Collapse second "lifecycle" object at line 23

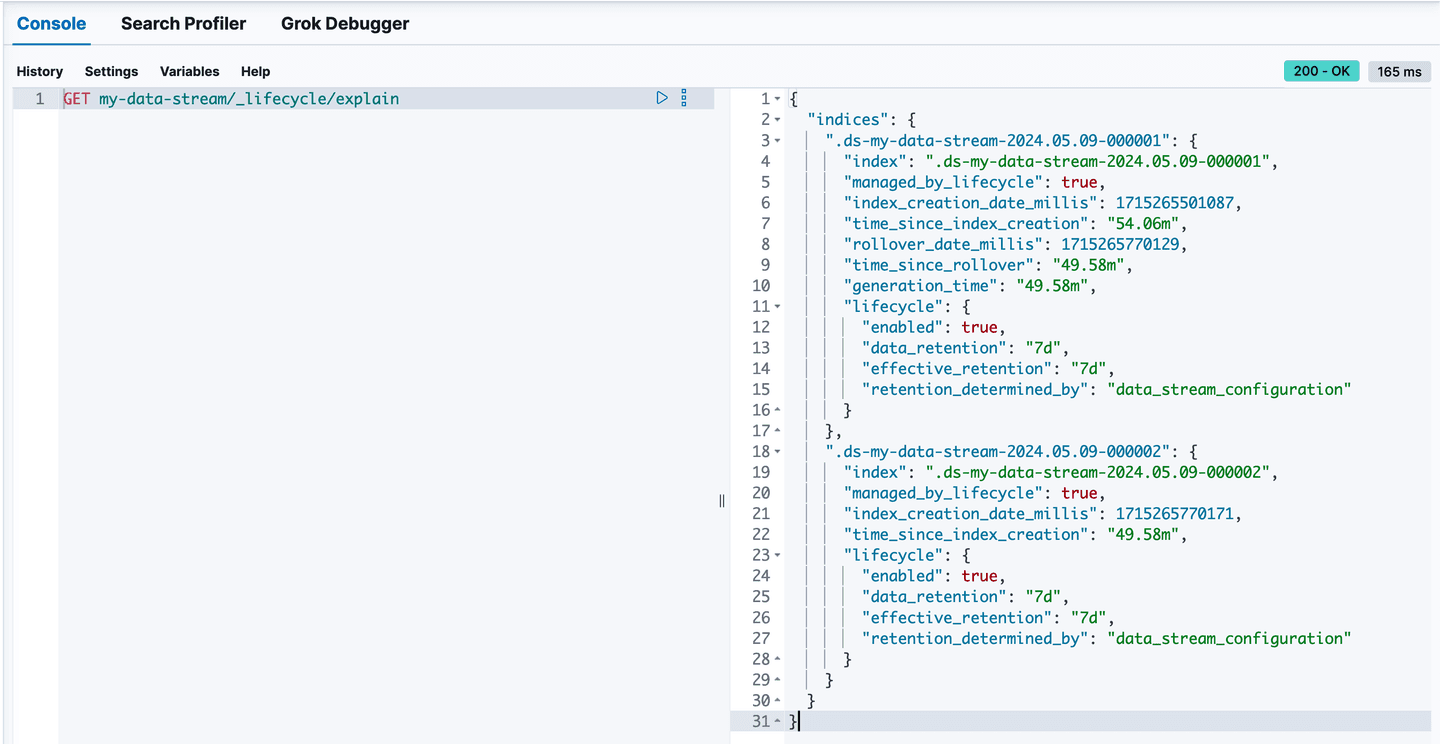[778, 555]
